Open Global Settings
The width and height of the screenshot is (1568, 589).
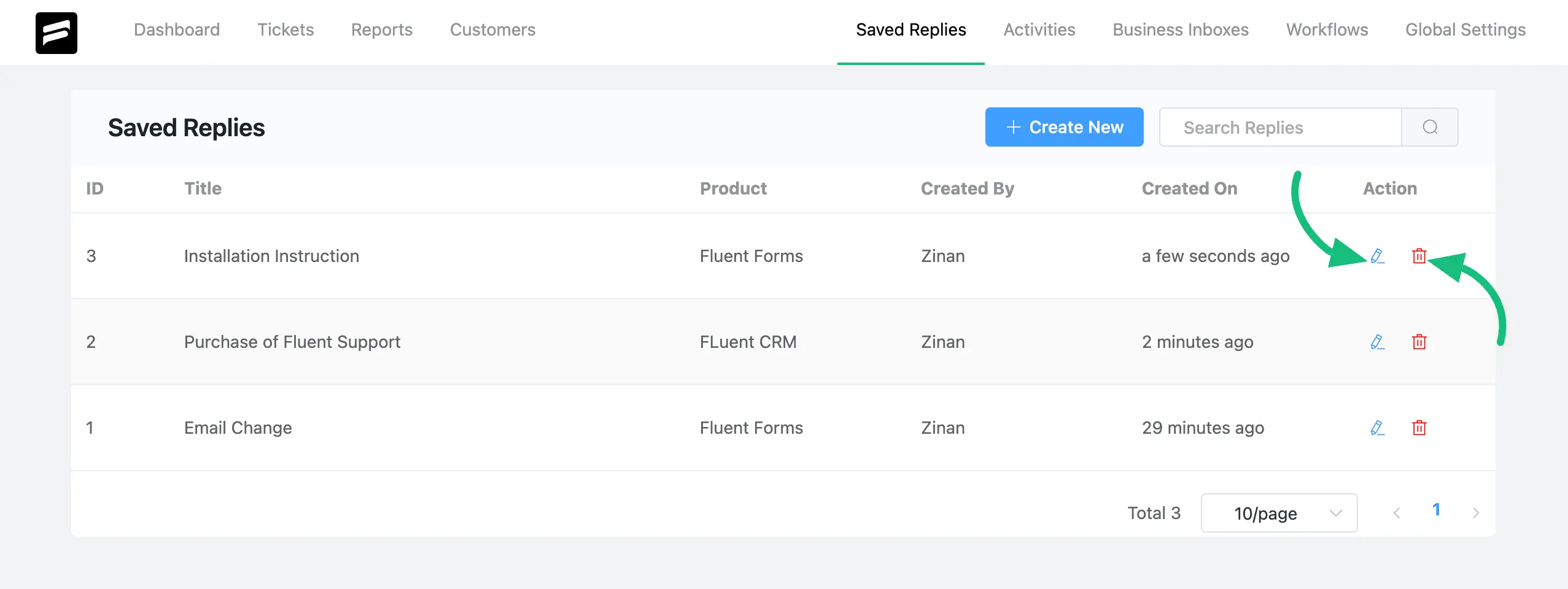click(1465, 29)
